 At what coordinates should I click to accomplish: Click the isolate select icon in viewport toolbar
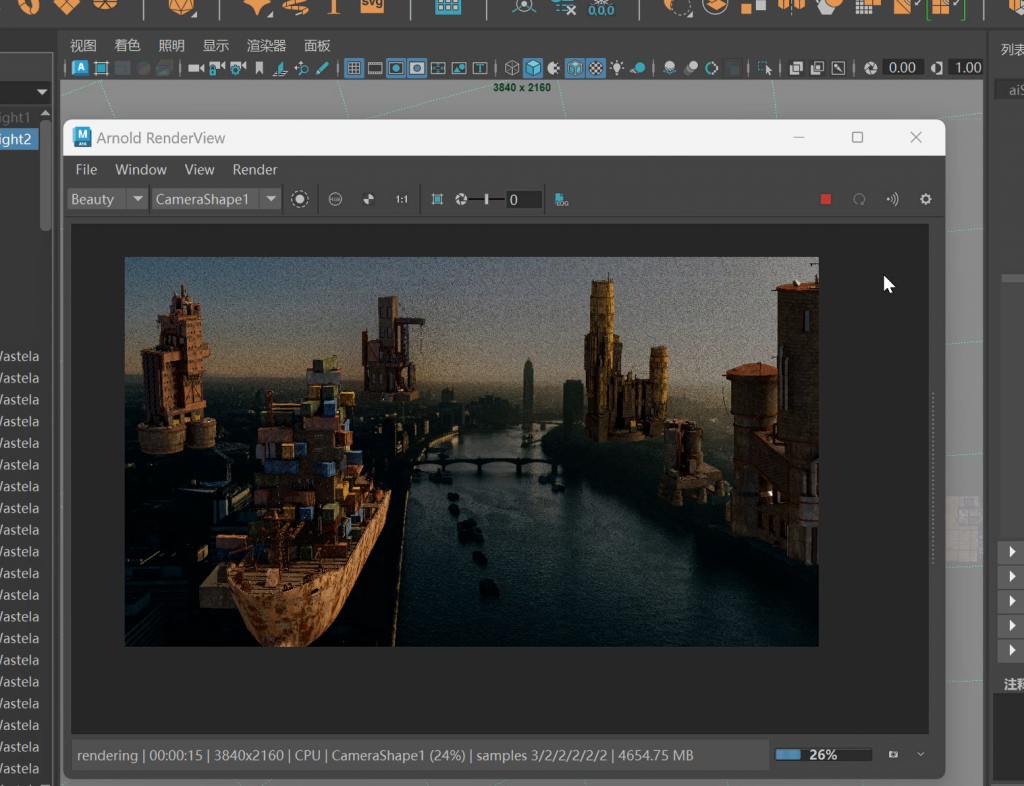764,68
